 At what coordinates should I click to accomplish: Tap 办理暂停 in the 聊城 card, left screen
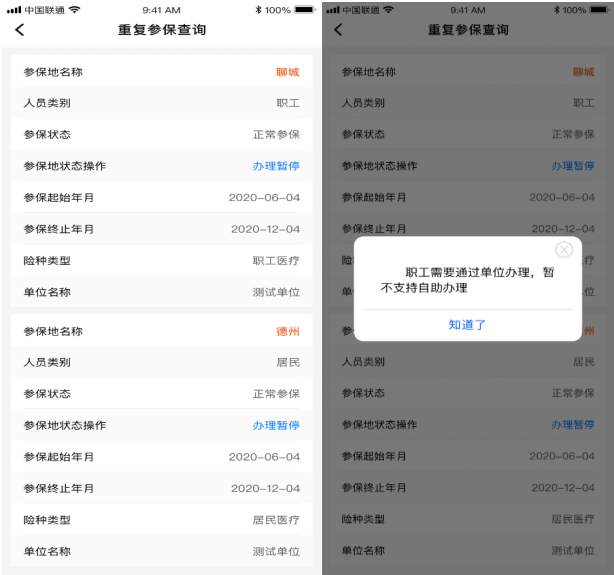click(275, 166)
